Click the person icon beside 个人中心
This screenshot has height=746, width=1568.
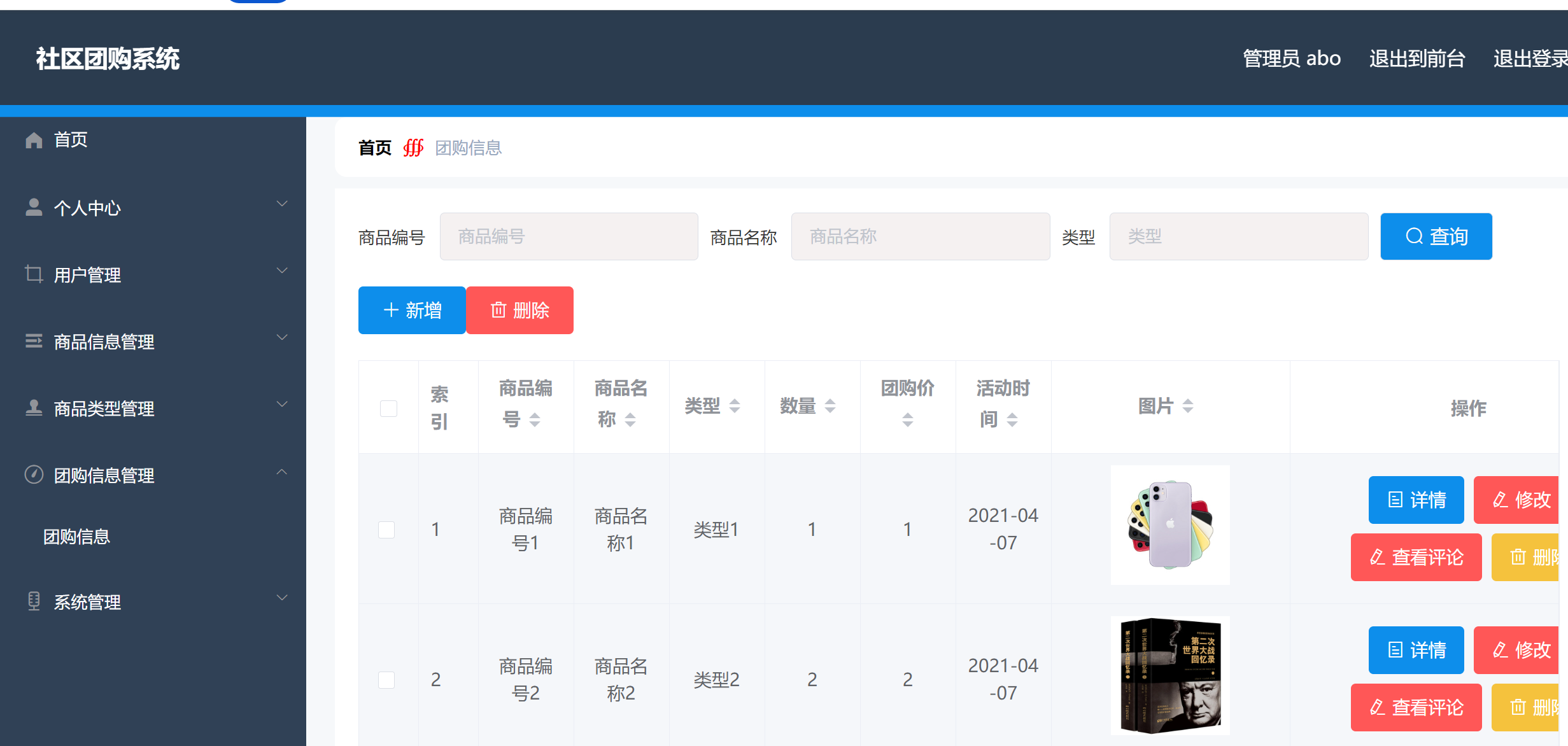(x=34, y=208)
